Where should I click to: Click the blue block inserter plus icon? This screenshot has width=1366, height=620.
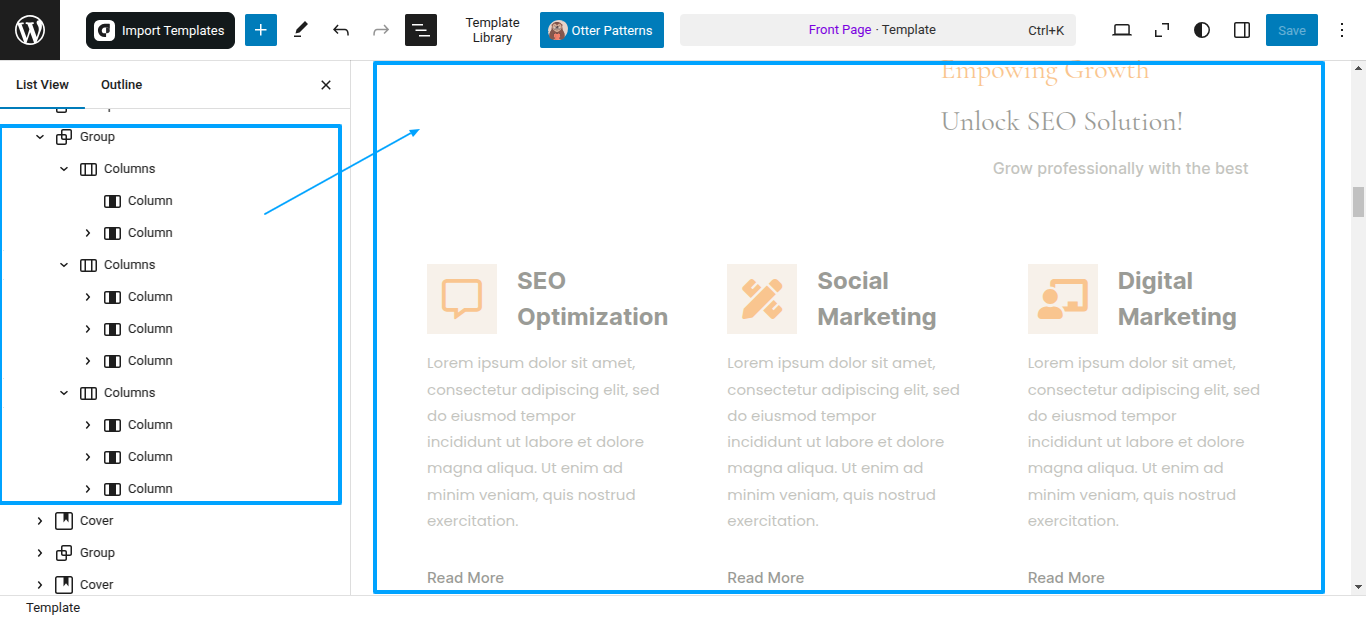point(260,30)
